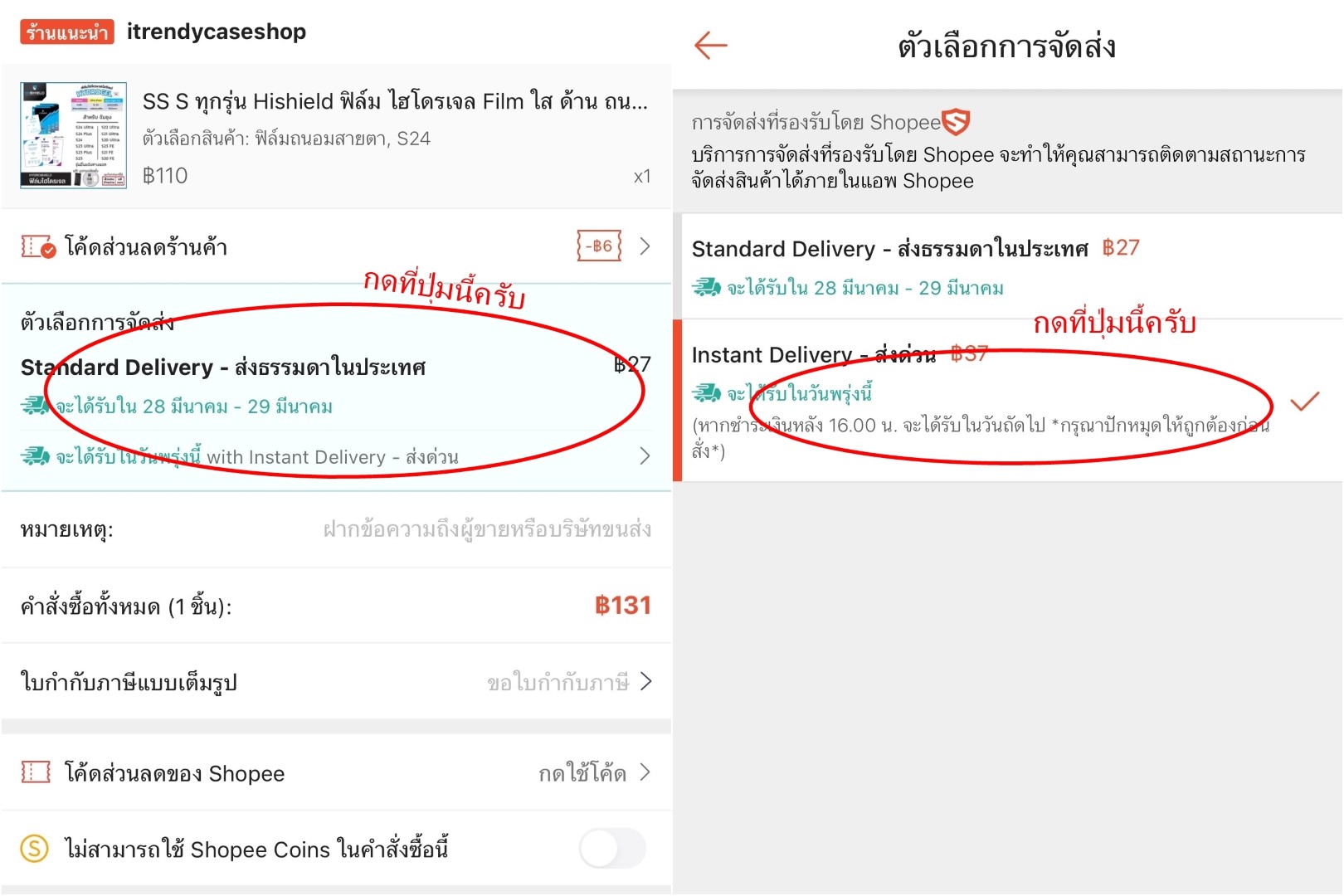The height and width of the screenshot is (896, 1344).
Task: Open the ใบกำกับภาษีแบบเต็มรูป row
Action: click(336, 682)
